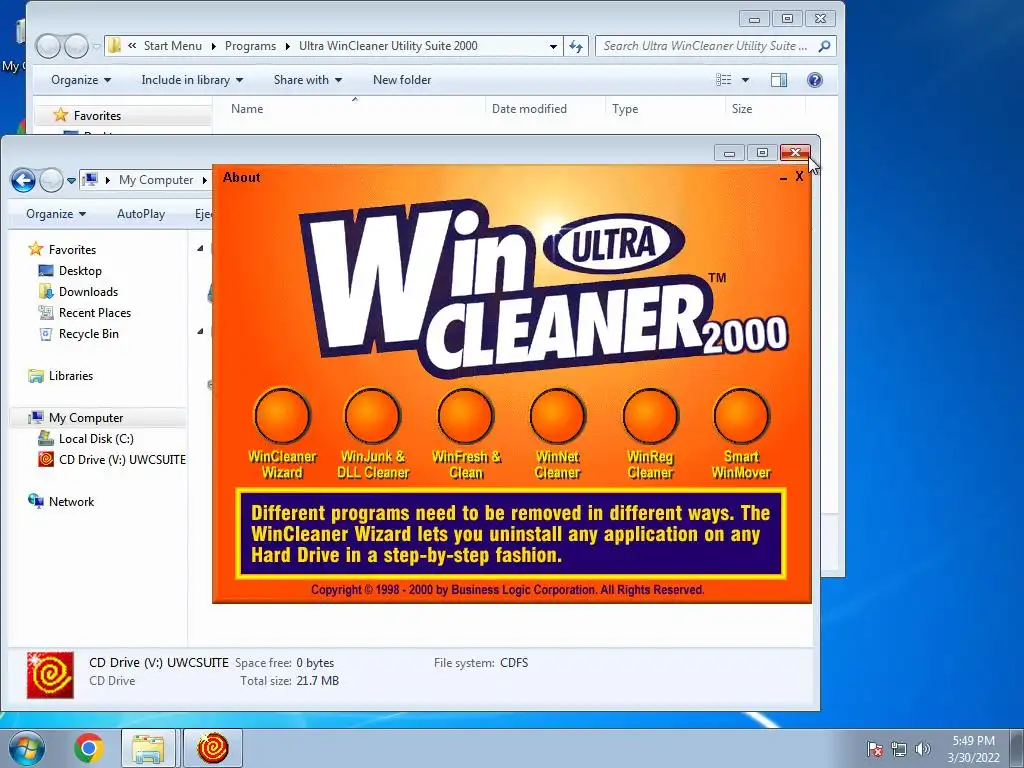Open WinReg Cleaner orange button
The height and width of the screenshot is (768, 1024).
[x=650, y=416]
